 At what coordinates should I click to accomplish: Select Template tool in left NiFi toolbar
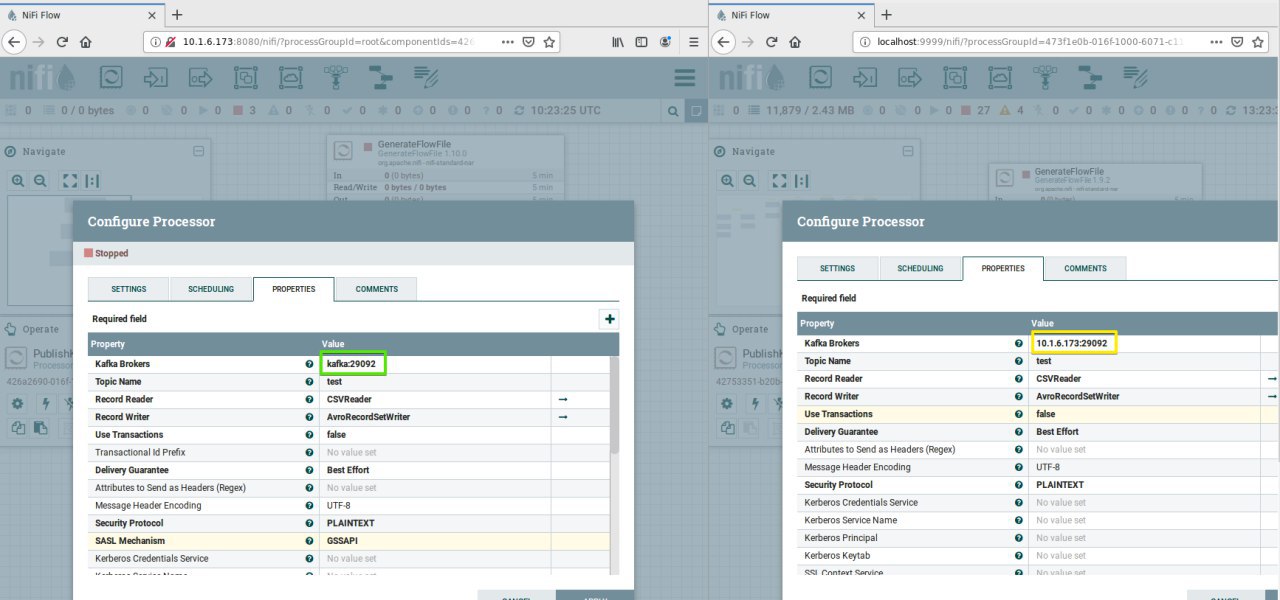pos(381,77)
